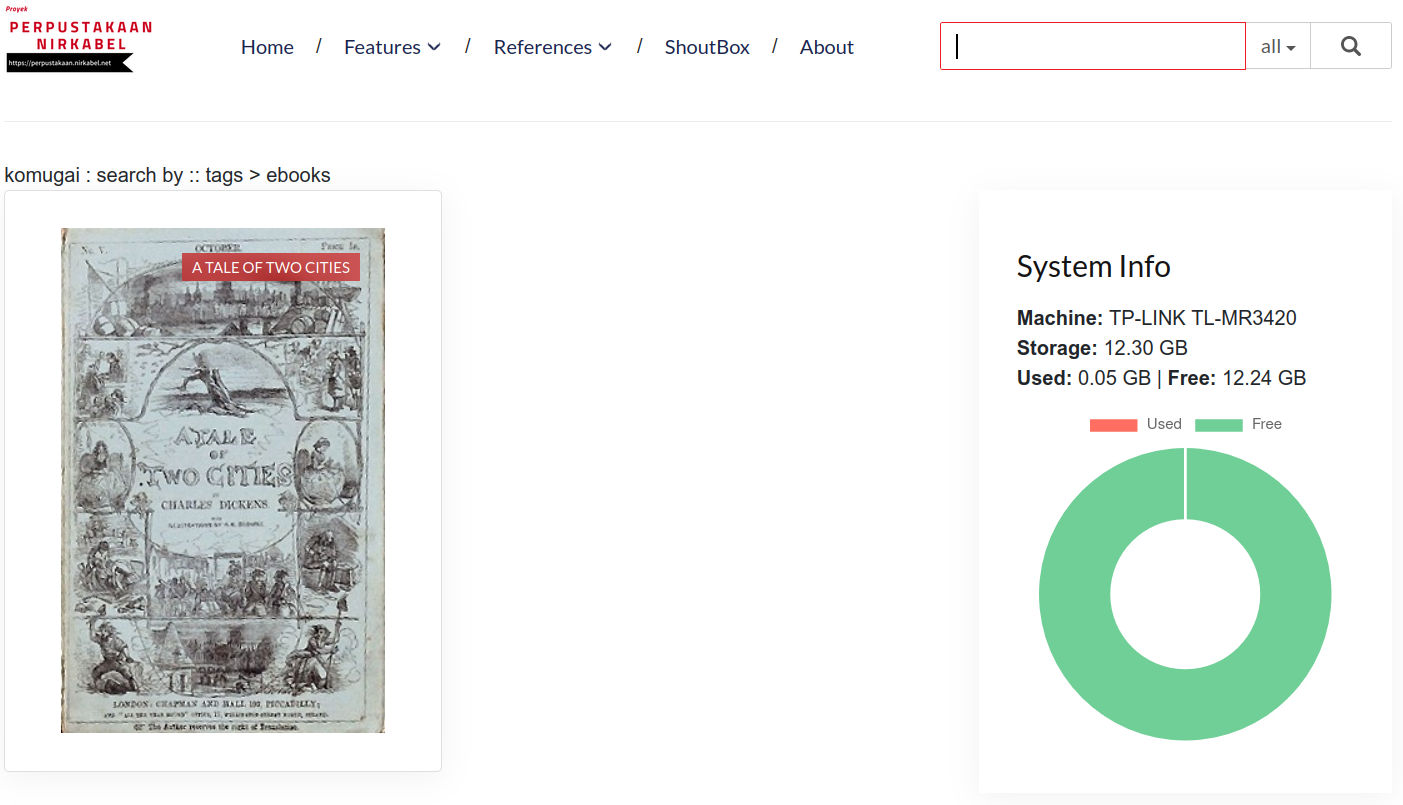Click the free space value '12.24 GB'
This screenshot has width=1403, height=805.
pos(1264,378)
